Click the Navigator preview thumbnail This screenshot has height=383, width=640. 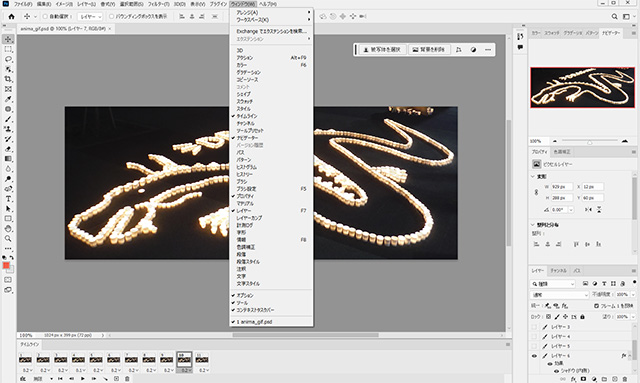582,87
